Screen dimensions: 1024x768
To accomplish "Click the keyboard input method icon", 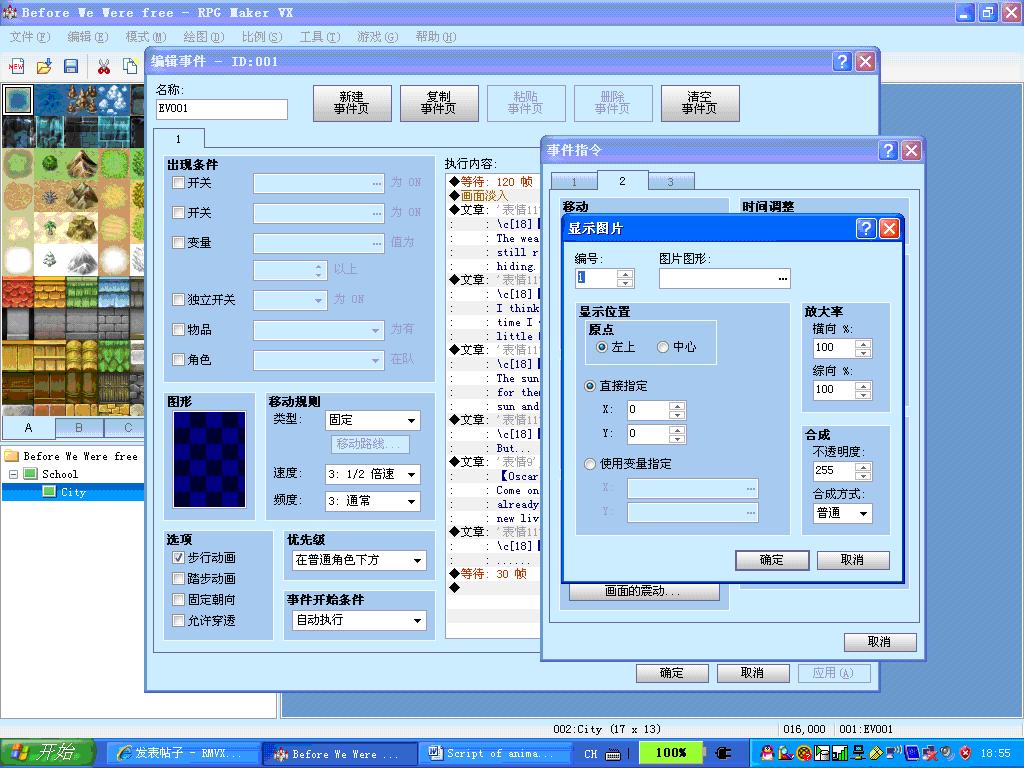I will tap(613, 754).
